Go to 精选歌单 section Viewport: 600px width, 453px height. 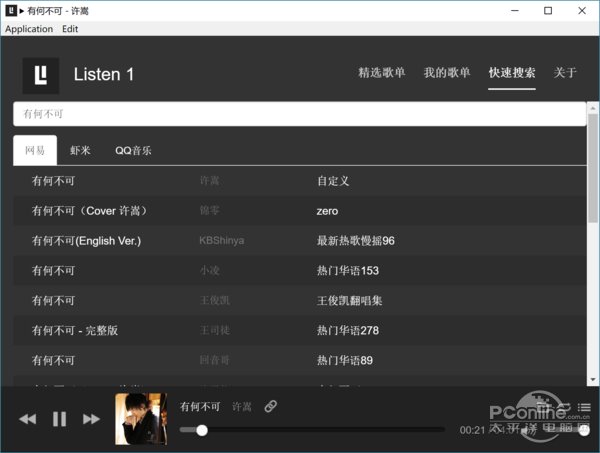point(382,73)
